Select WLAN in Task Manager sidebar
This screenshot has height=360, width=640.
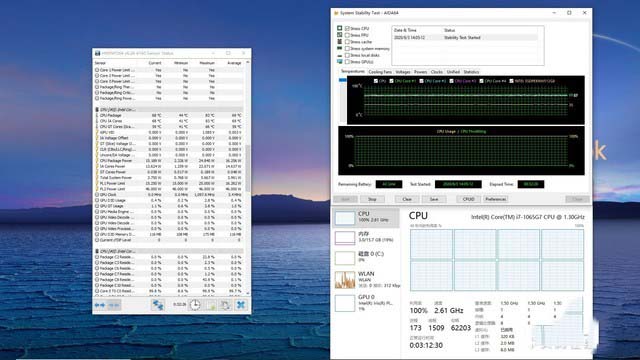(x=366, y=279)
